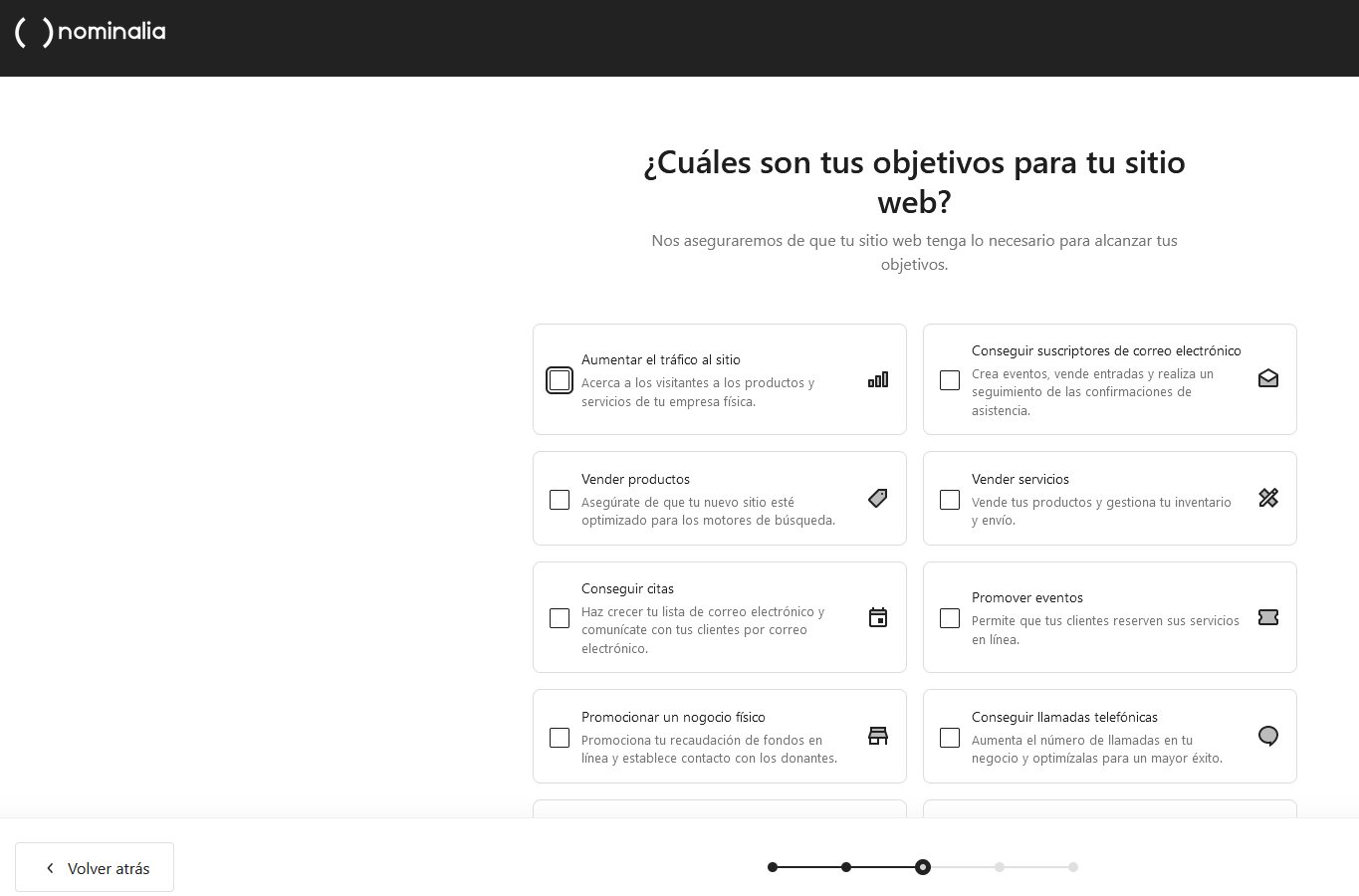Check Conseguir suscriptores de correo electrónico checkbox
The height and width of the screenshot is (896, 1359).
pyautogui.click(x=950, y=380)
